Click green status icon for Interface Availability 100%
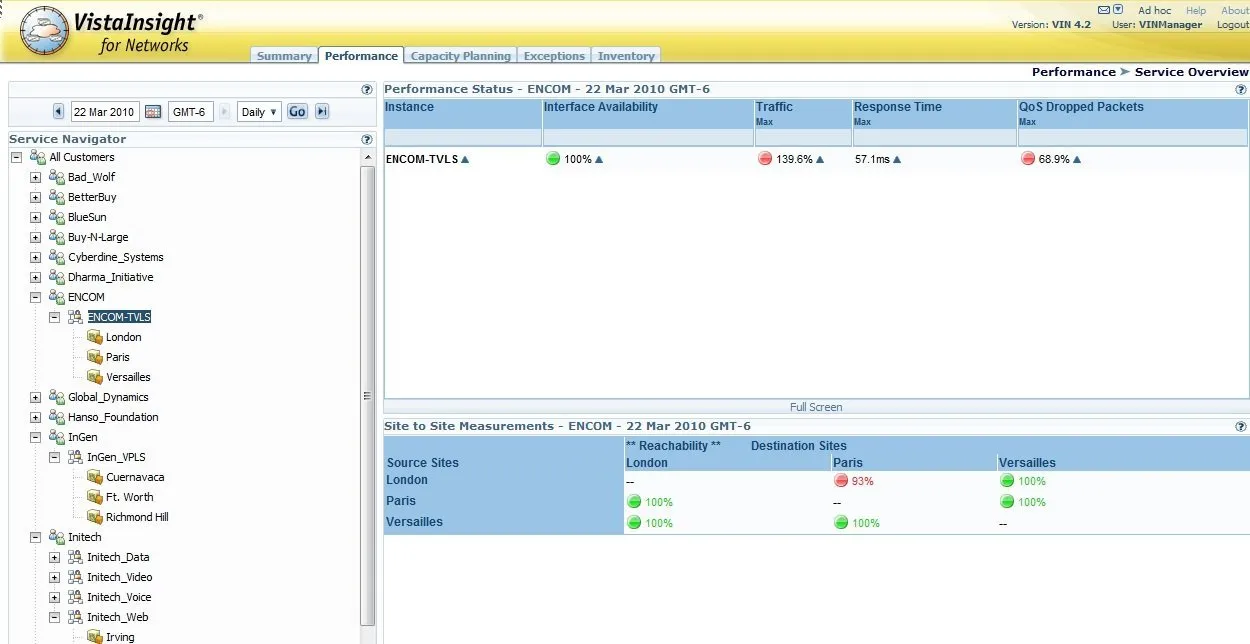This screenshot has height=644, width=1250. click(x=553, y=159)
